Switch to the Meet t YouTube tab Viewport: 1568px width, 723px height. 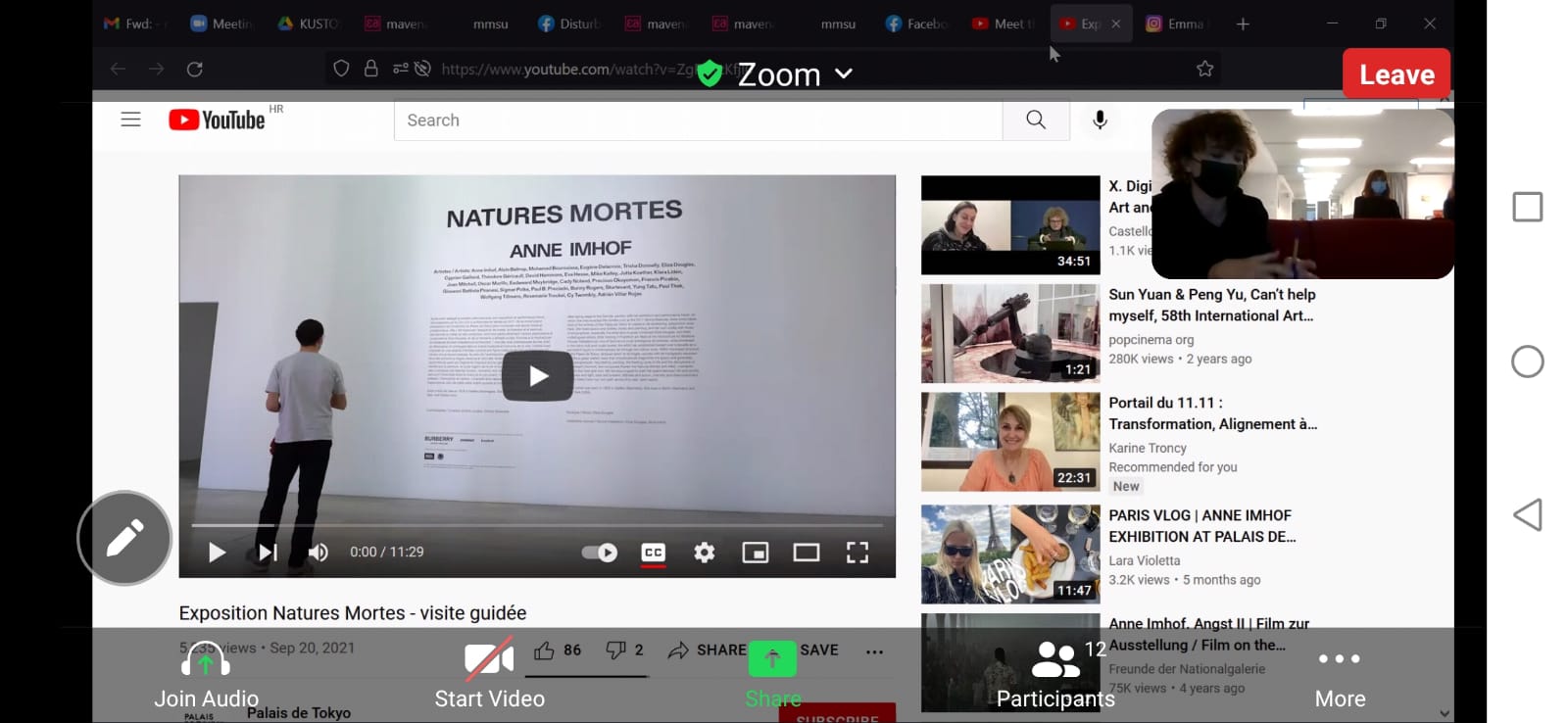pos(1004,24)
